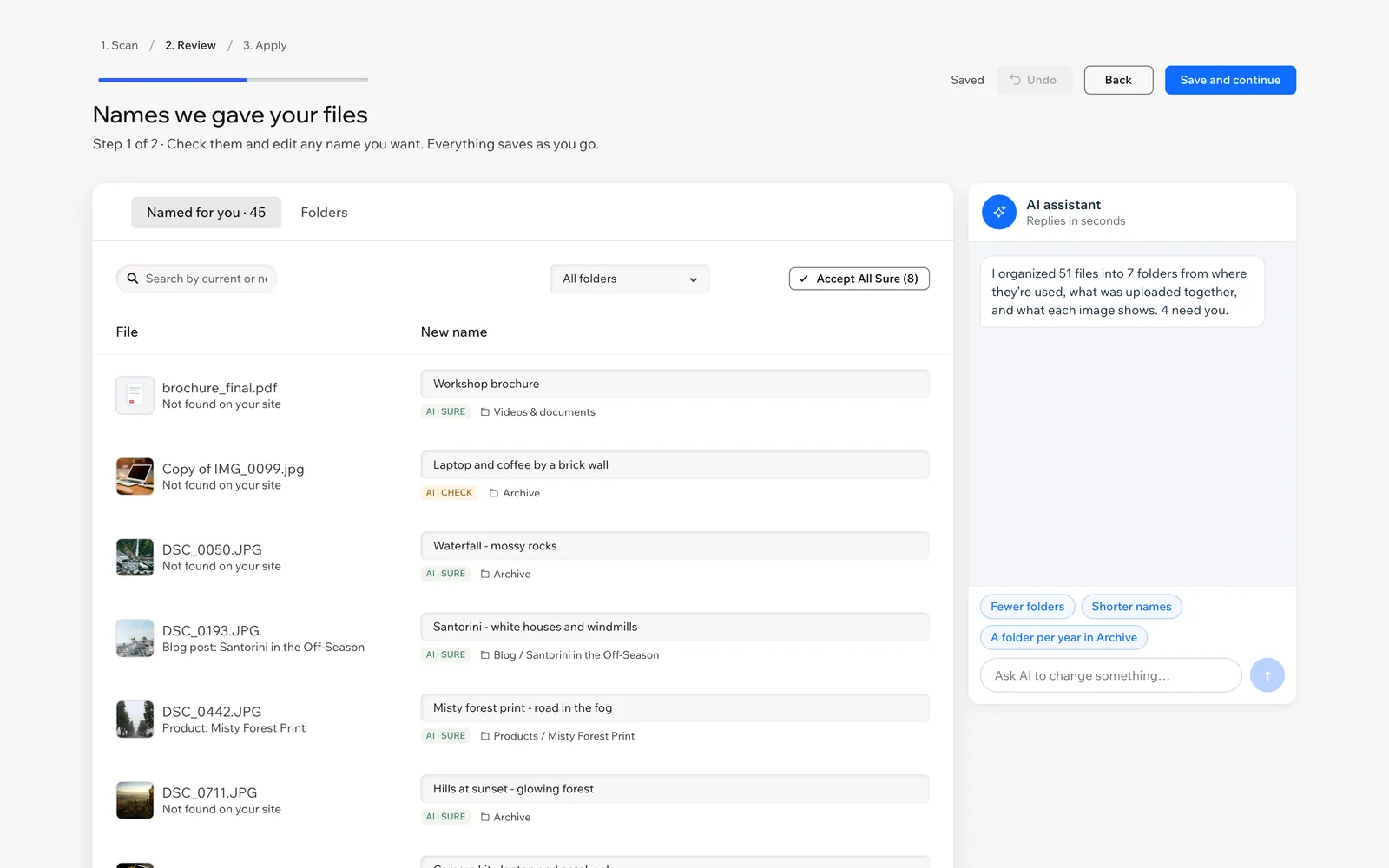Click folder icon beside Videos & documents
The height and width of the screenshot is (868, 1389).
click(485, 412)
